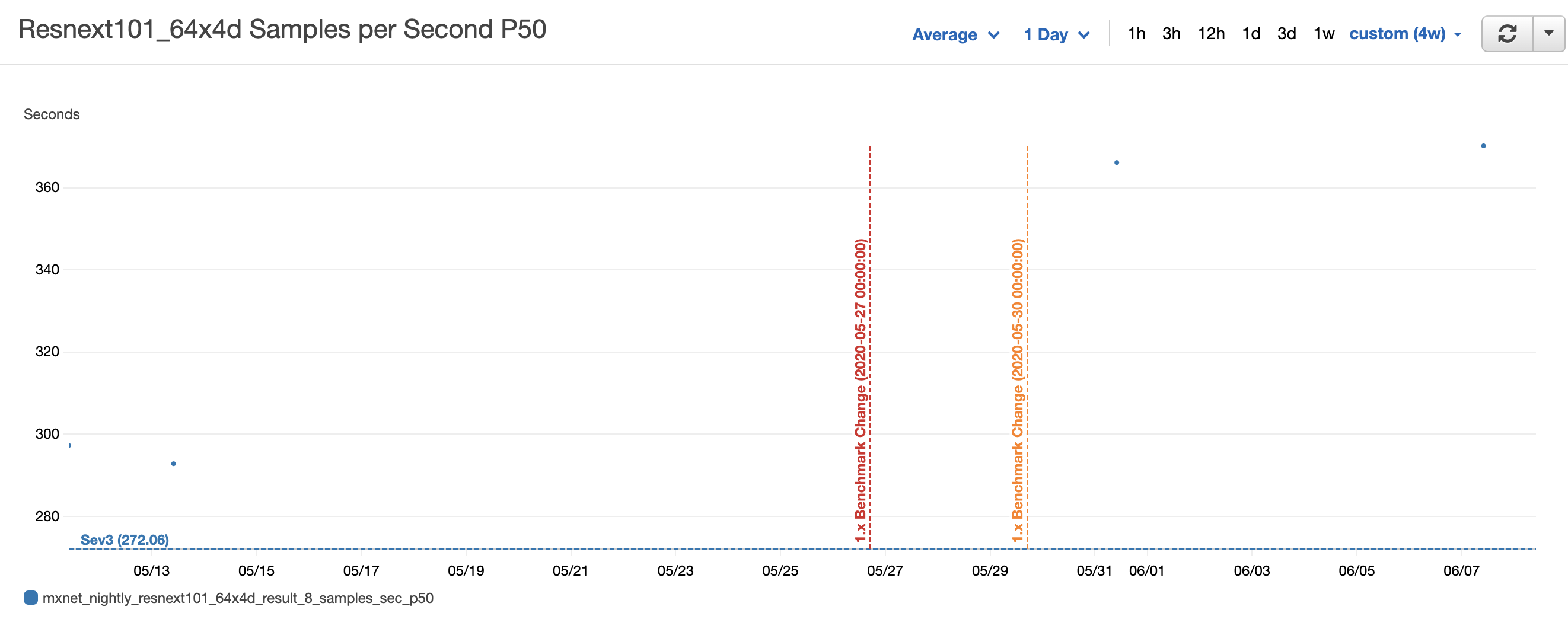Screen dimensions: 1568x632
Task: Toggle the mxnet_nightly_resnext101 legend entry
Action: [x=237, y=598]
